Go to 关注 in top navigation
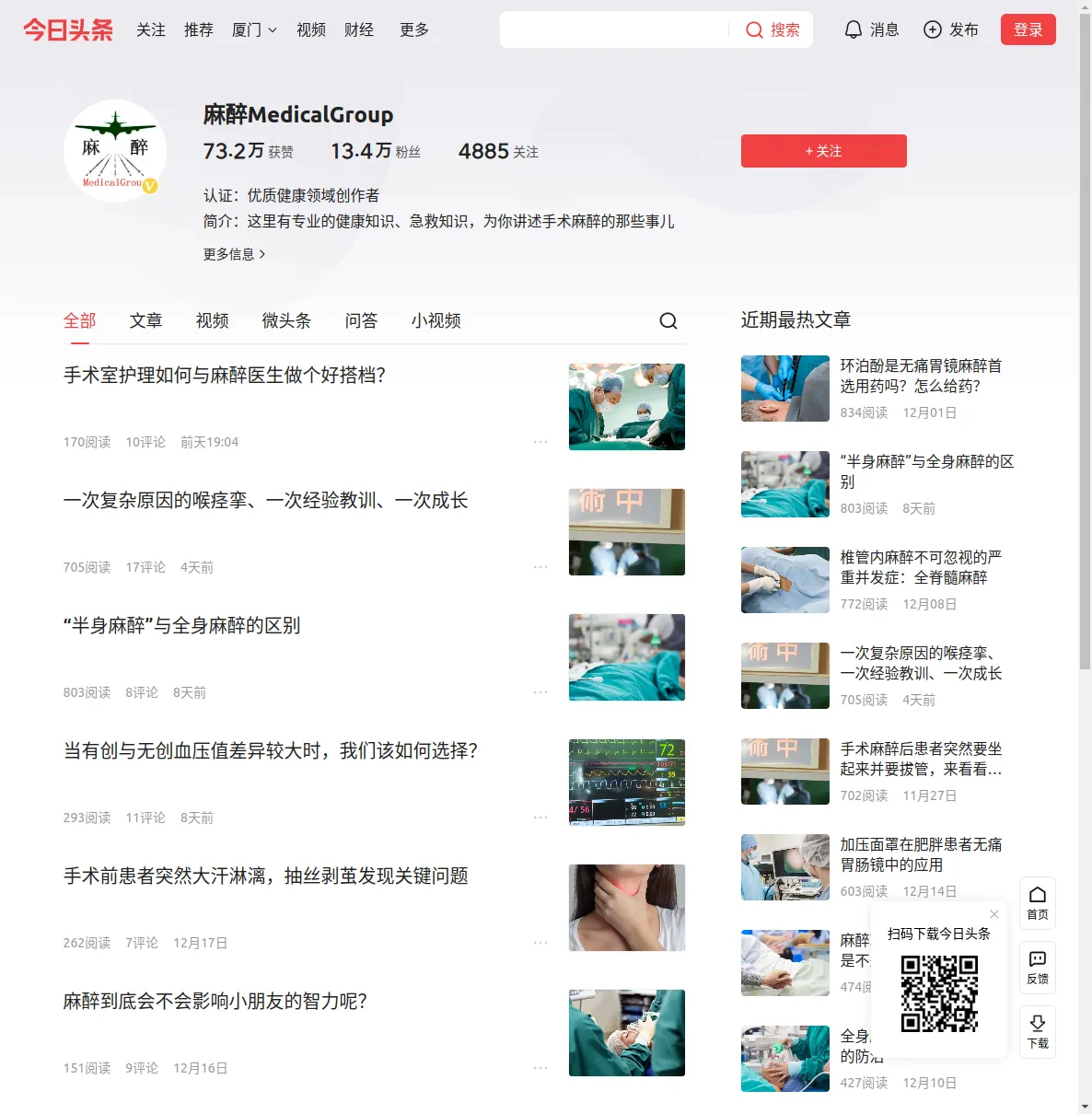This screenshot has width=1092, height=1114. [151, 30]
